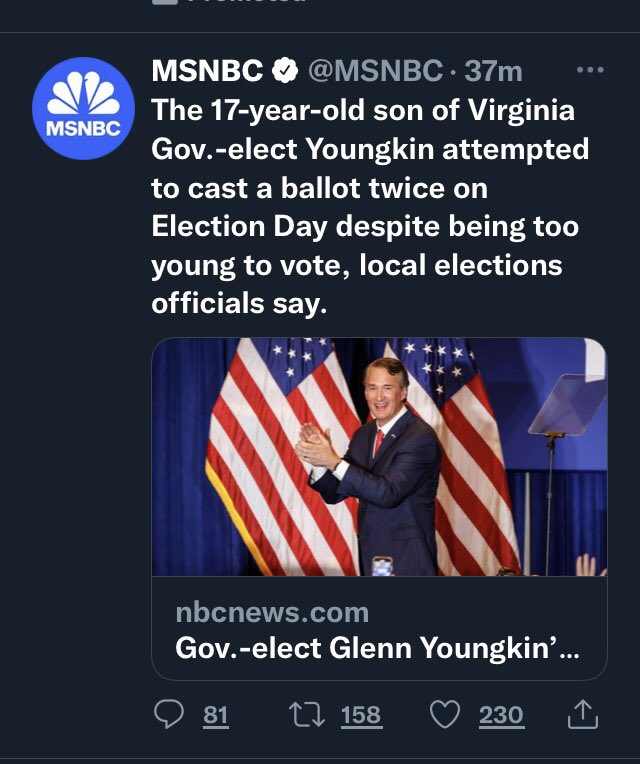The width and height of the screenshot is (640, 764).
Task: Like the tweet with the heart icon
Action: [445, 714]
